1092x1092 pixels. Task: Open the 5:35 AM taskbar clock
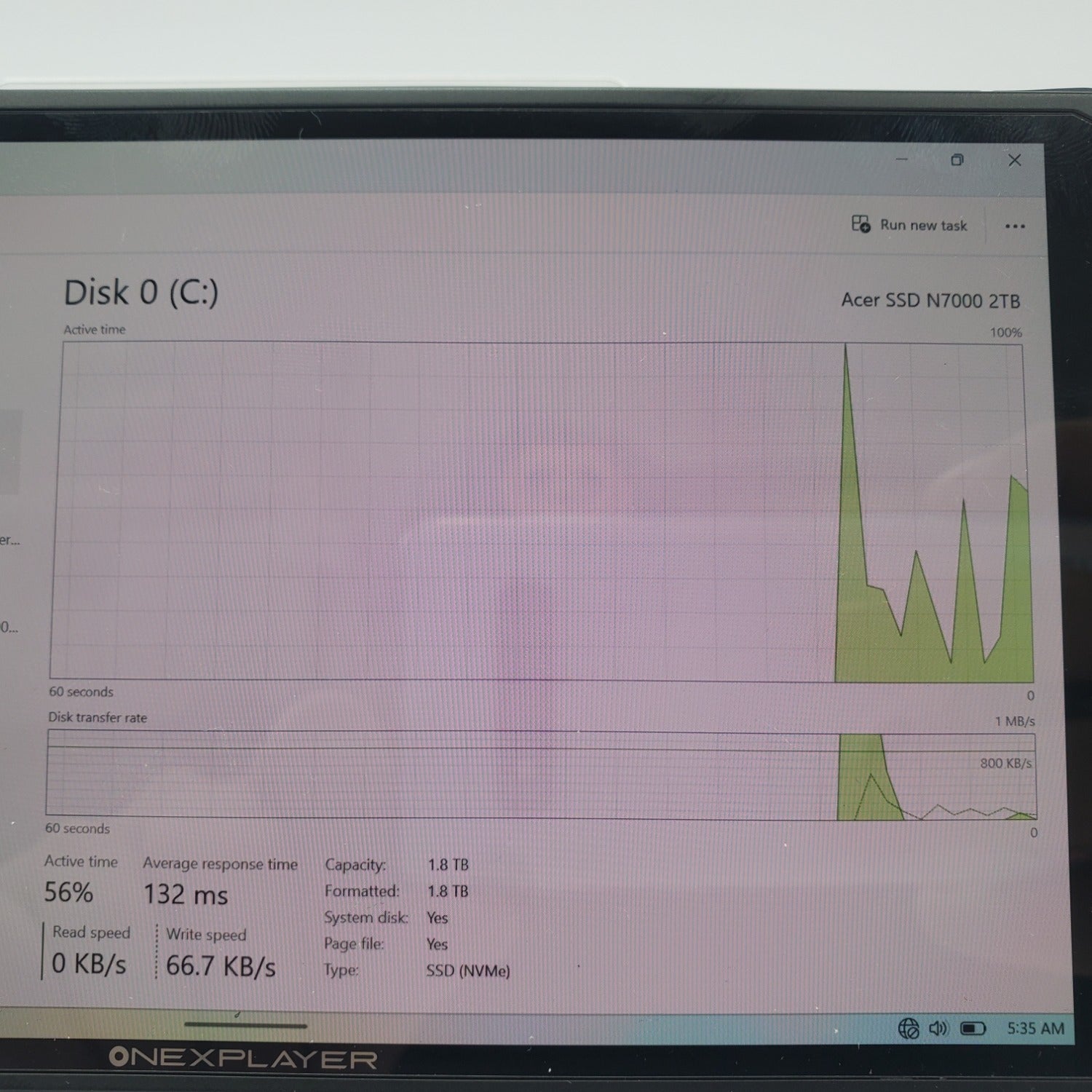(x=1035, y=1029)
